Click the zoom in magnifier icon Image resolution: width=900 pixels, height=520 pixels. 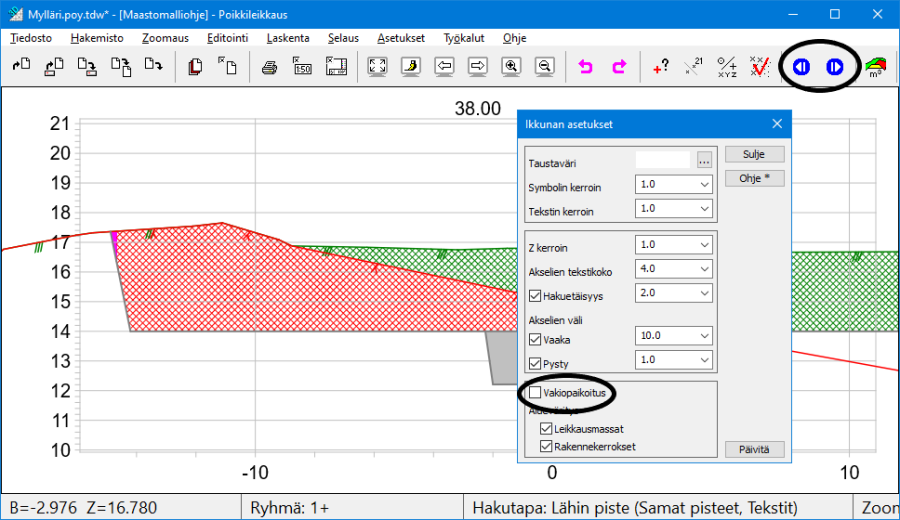coord(511,67)
